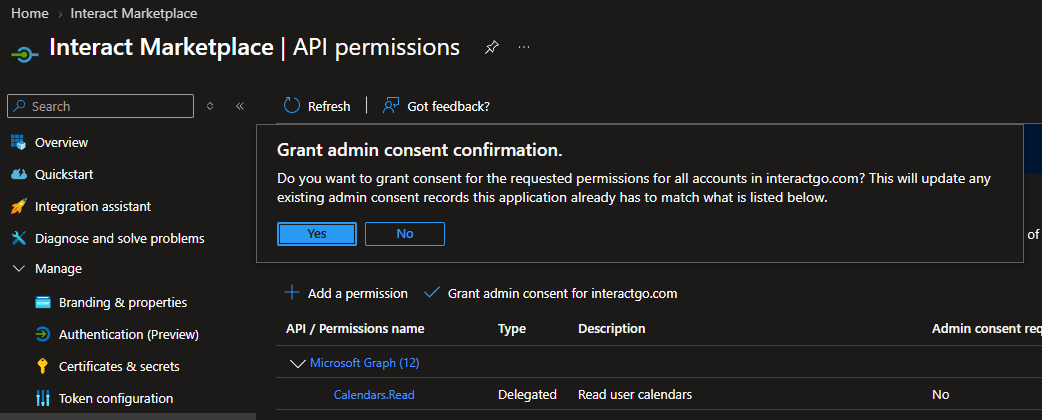Click the Token configuration bars icon
This screenshot has height=420, width=1042.
43,398
